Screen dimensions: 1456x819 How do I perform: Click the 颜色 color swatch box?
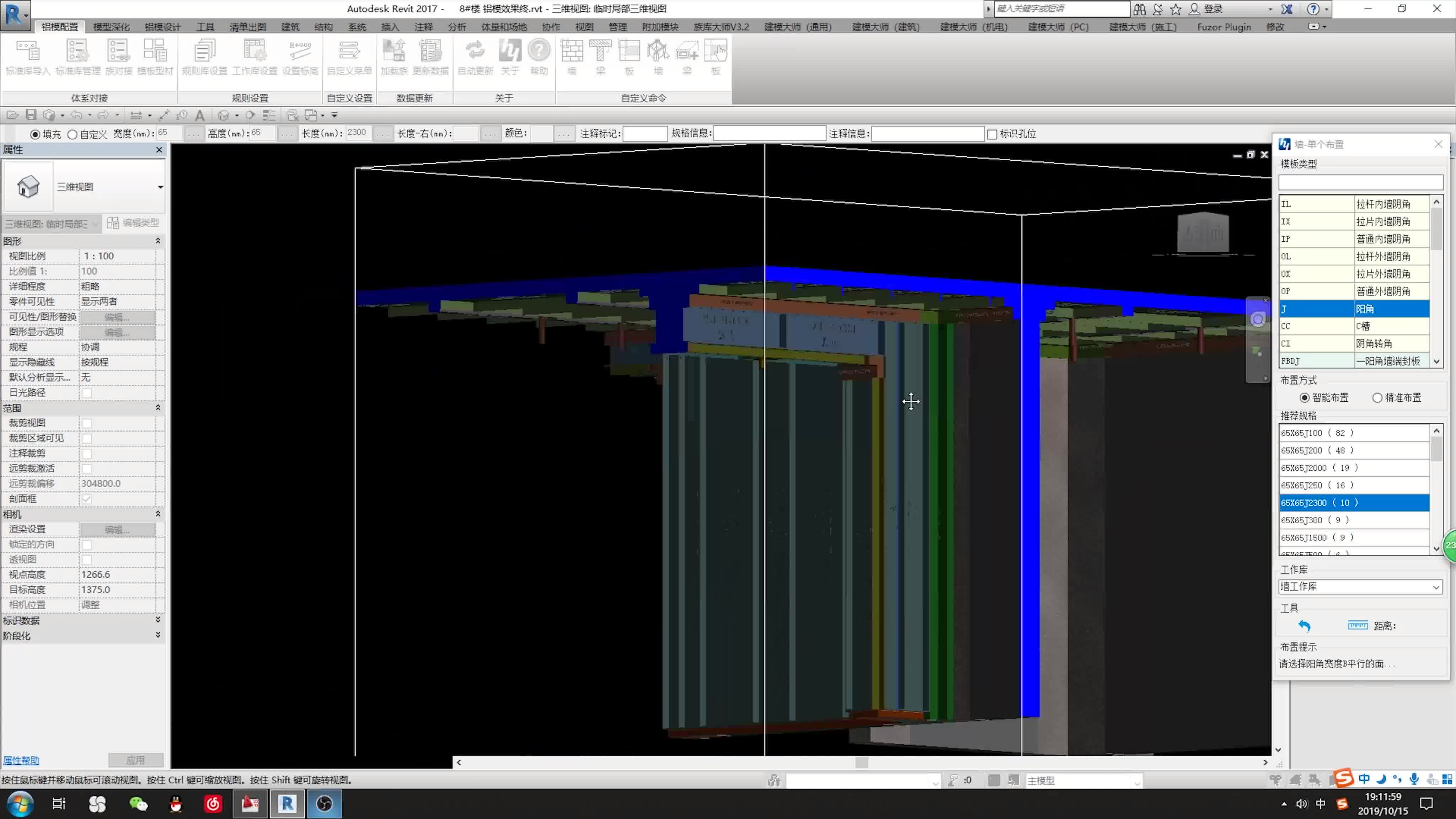click(x=541, y=134)
